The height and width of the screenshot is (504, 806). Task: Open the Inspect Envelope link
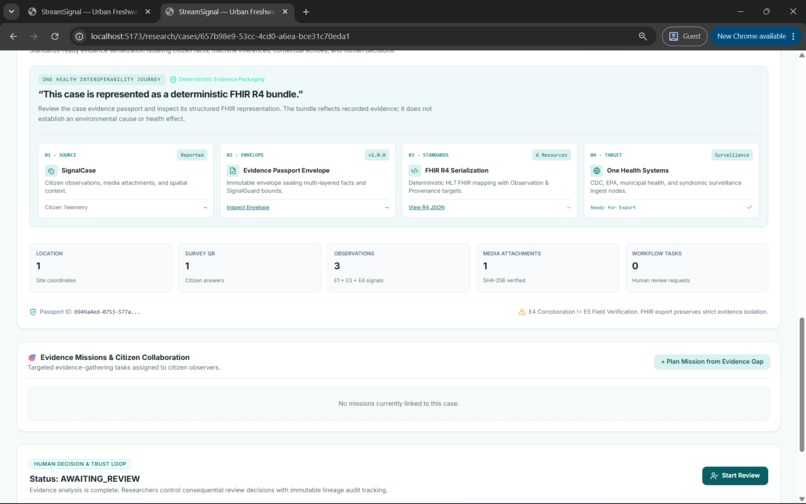(x=248, y=208)
